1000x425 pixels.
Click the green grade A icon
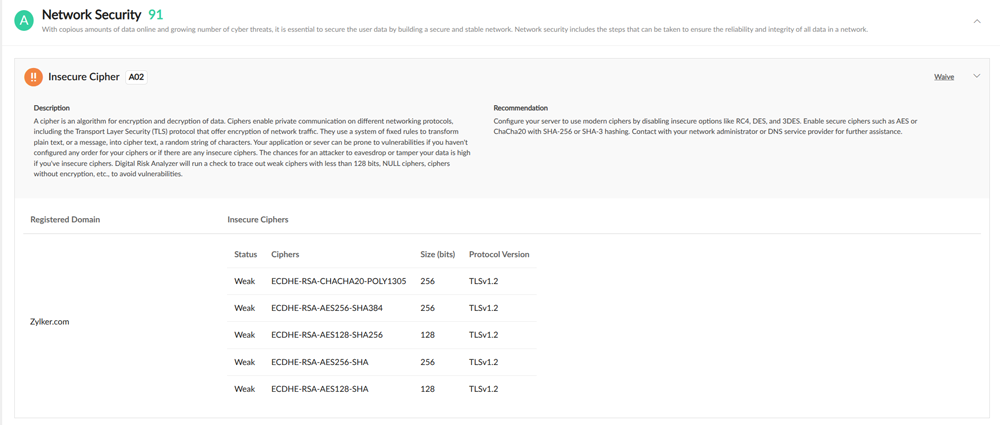point(24,20)
